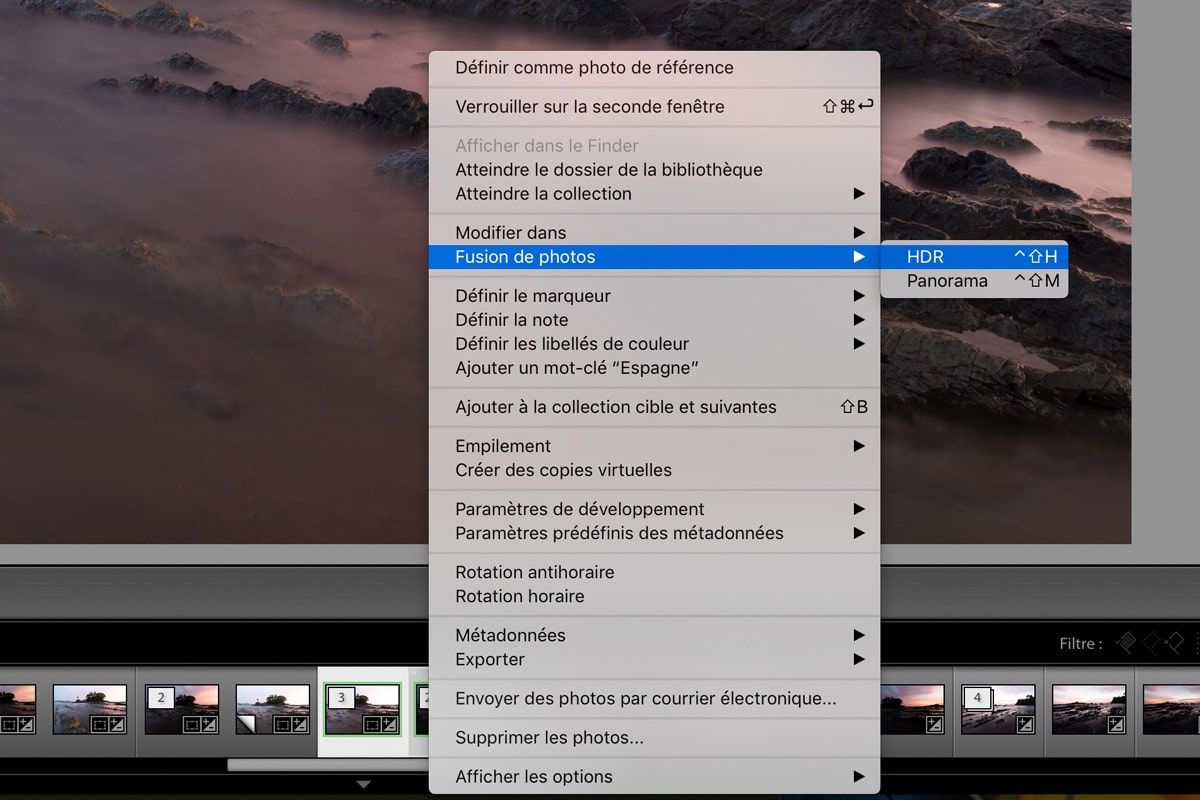The width and height of the screenshot is (1200, 800).
Task: Click develop adjustments badge on stack 2 thumbnail
Action: 209,724
